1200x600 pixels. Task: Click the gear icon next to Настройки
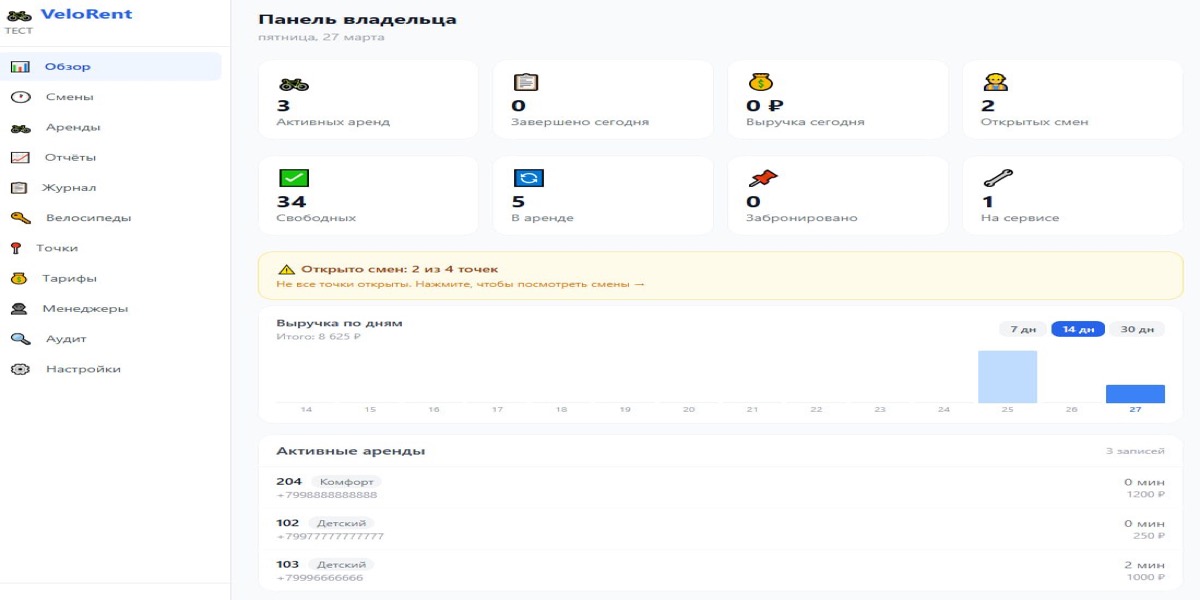pyautogui.click(x=20, y=369)
